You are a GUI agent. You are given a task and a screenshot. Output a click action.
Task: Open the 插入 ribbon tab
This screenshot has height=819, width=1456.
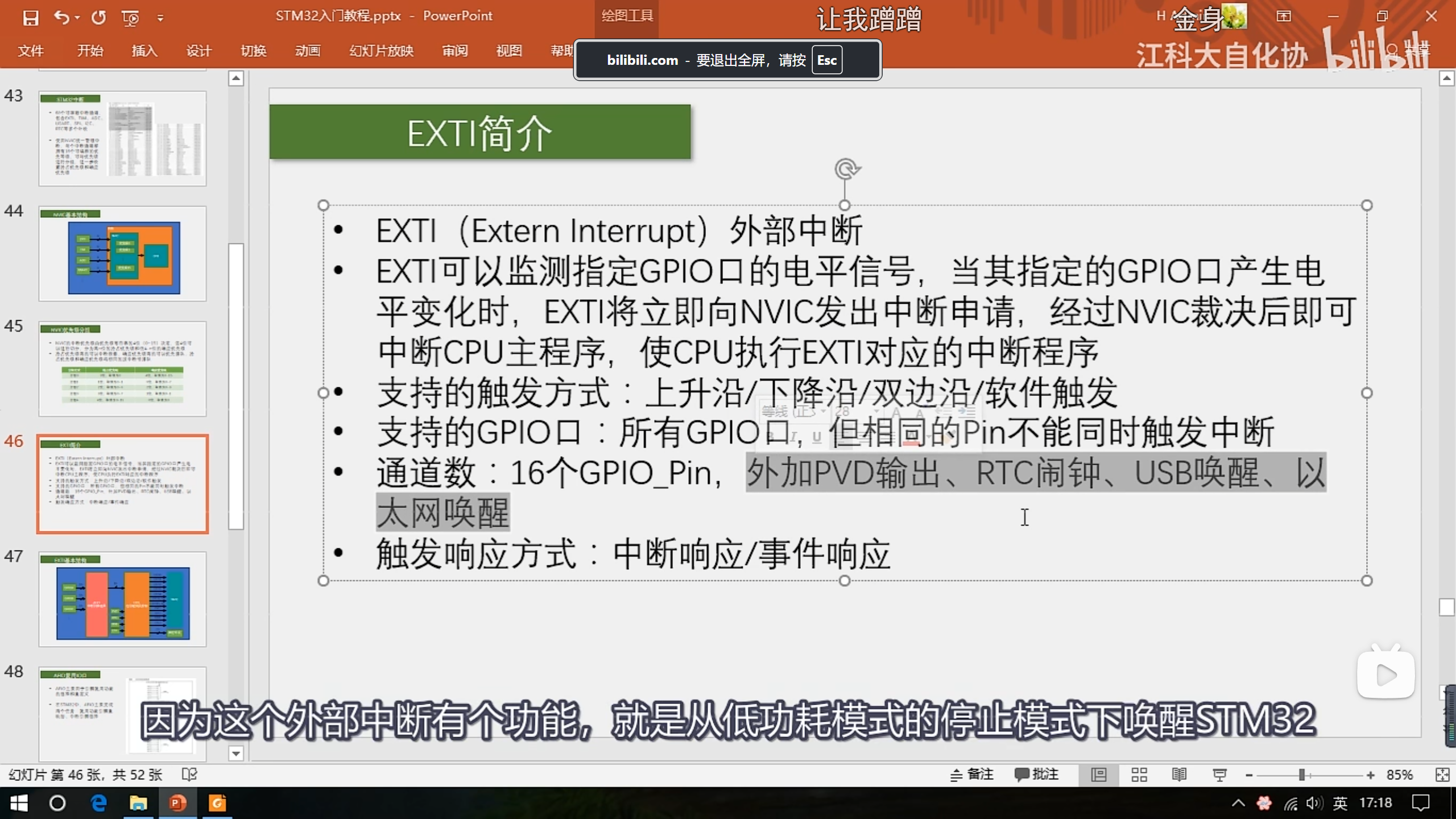(144, 51)
